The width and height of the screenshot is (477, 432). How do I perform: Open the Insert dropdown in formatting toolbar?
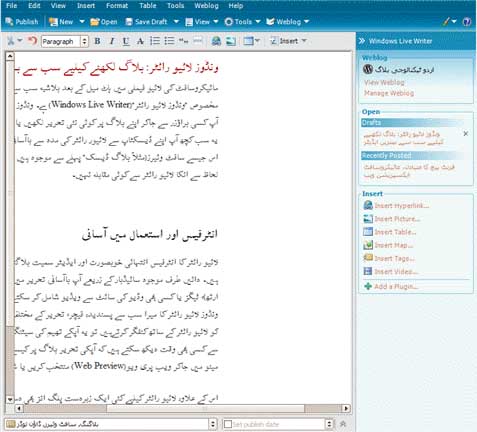(x=288, y=41)
